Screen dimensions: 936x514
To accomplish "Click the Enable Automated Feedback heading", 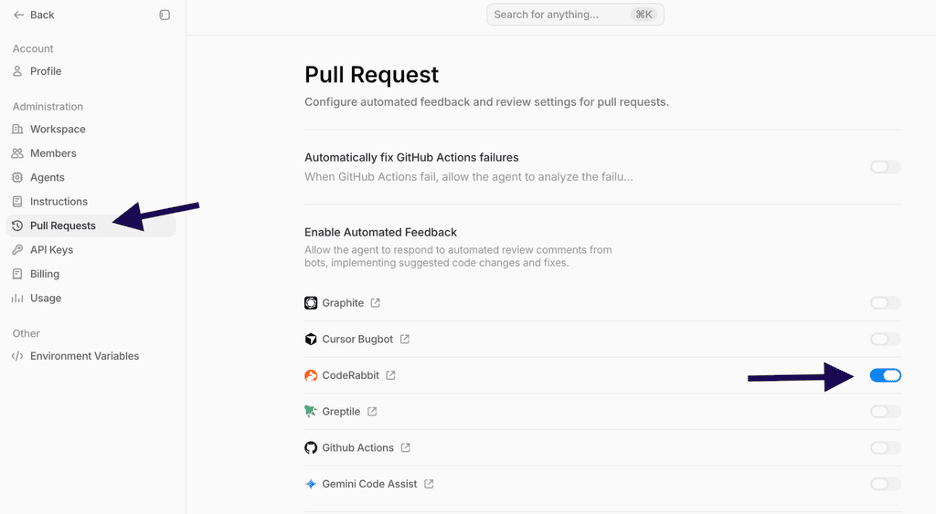I will click(x=380, y=232).
